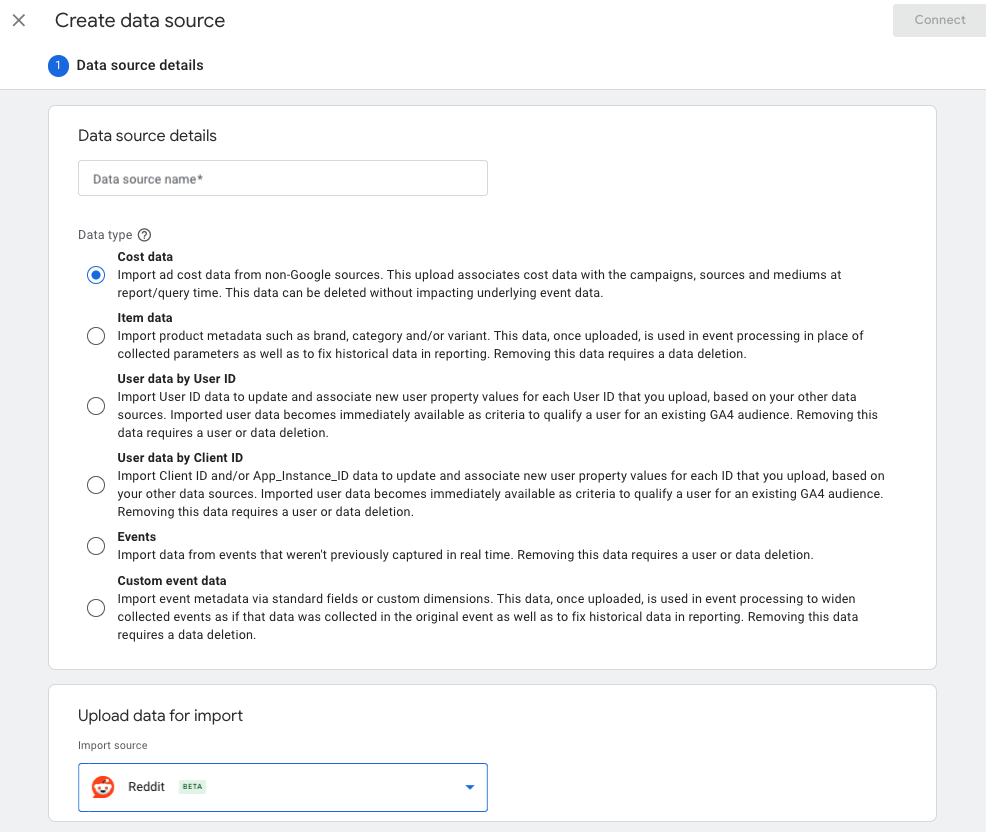Click the Upload data for import heading
This screenshot has width=986, height=832.
click(x=160, y=716)
